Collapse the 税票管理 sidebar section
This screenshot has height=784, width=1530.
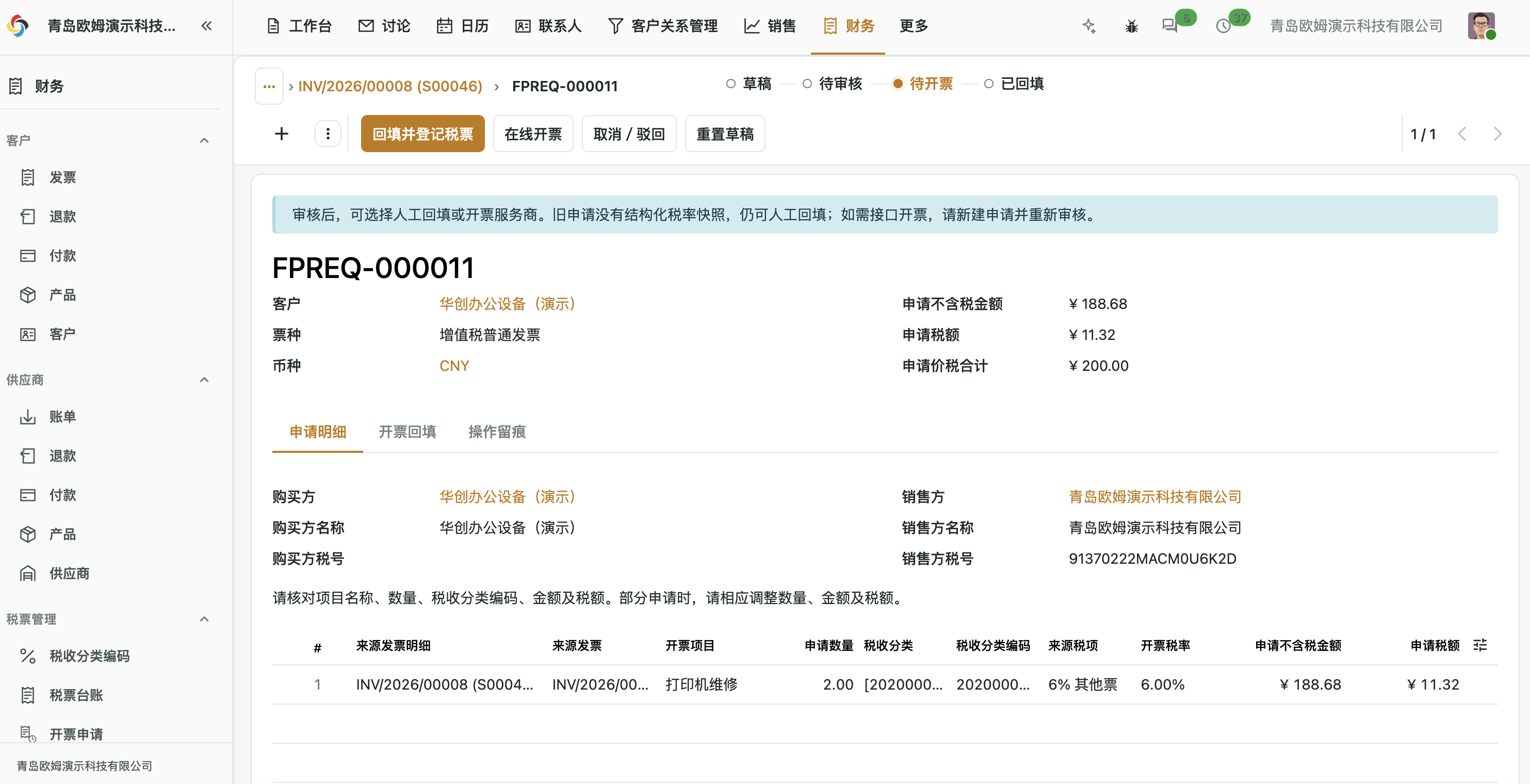[x=204, y=619]
